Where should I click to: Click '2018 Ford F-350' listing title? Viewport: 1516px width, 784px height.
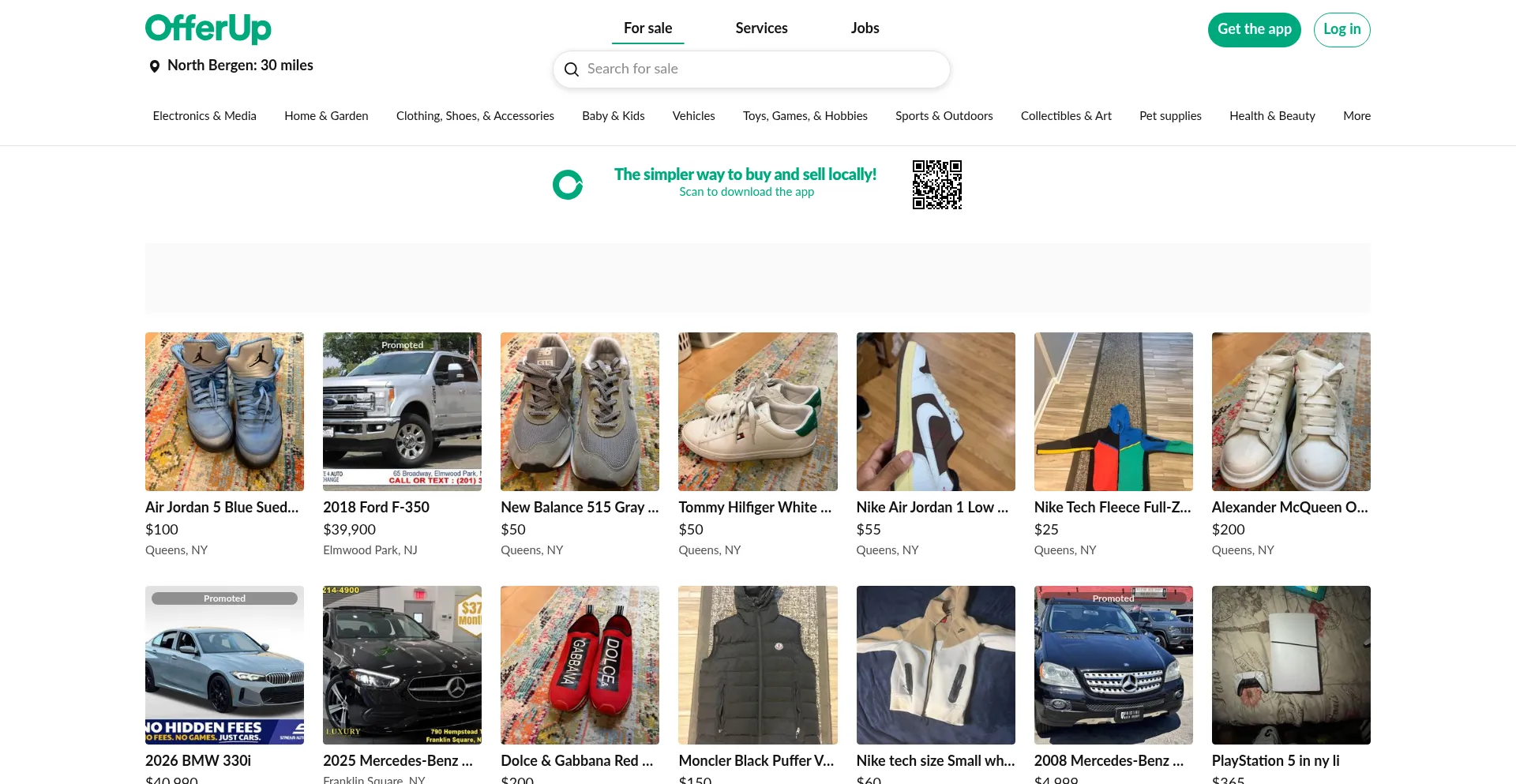click(x=376, y=508)
